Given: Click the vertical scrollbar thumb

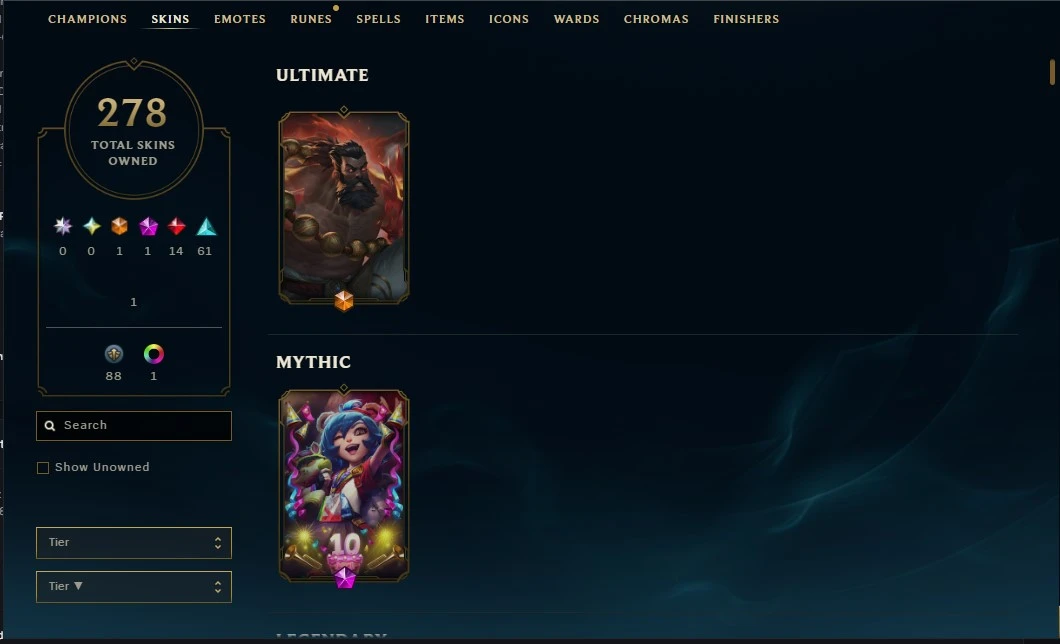Looking at the screenshot, I should tap(1052, 72).
